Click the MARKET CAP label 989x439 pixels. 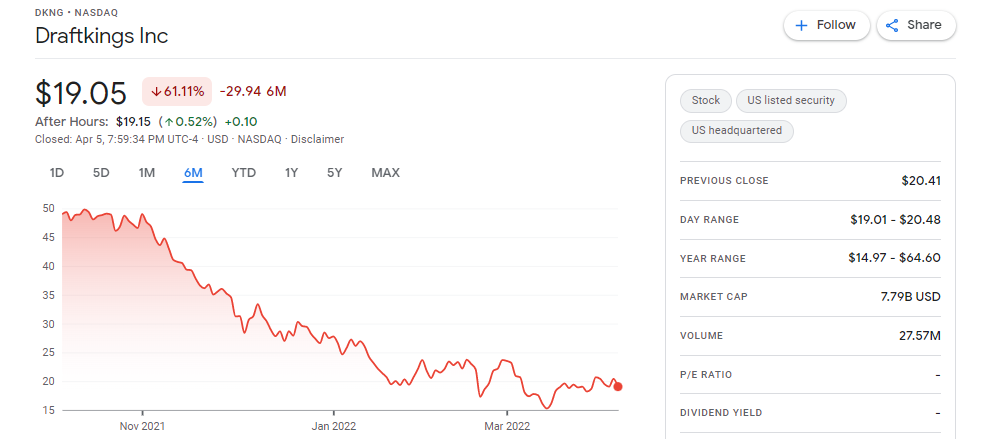click(713, 296)
